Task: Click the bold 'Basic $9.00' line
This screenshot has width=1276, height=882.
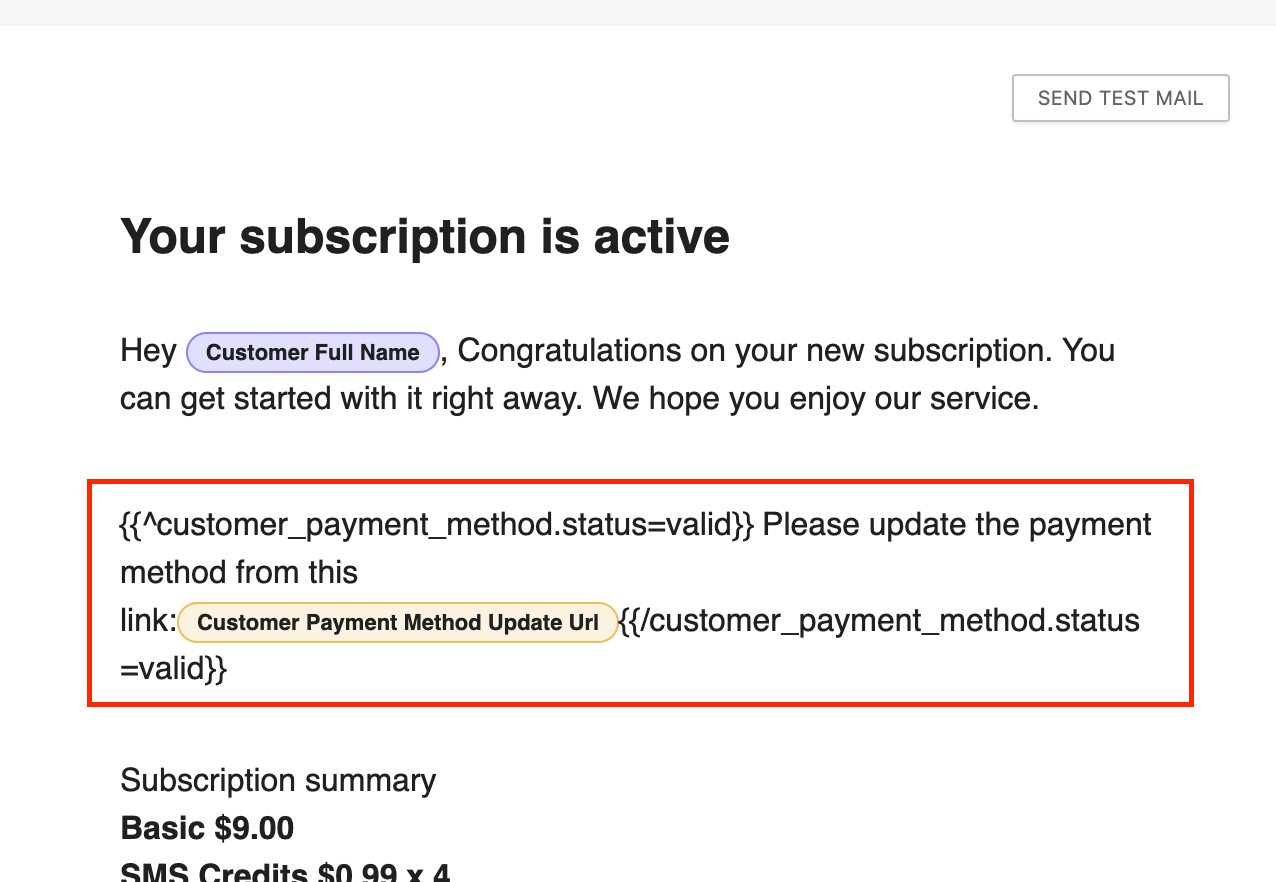Action: click(207, 828)
